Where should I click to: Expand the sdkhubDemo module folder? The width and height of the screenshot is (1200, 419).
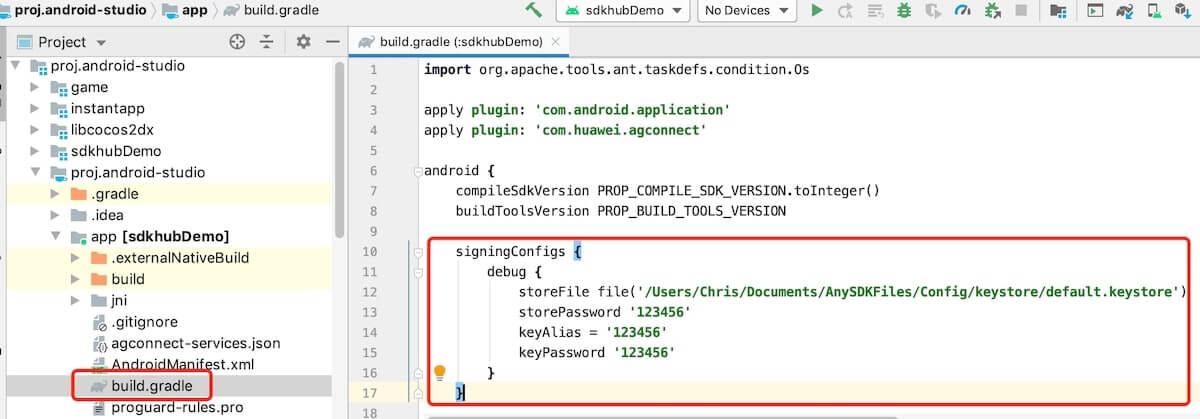35,151
